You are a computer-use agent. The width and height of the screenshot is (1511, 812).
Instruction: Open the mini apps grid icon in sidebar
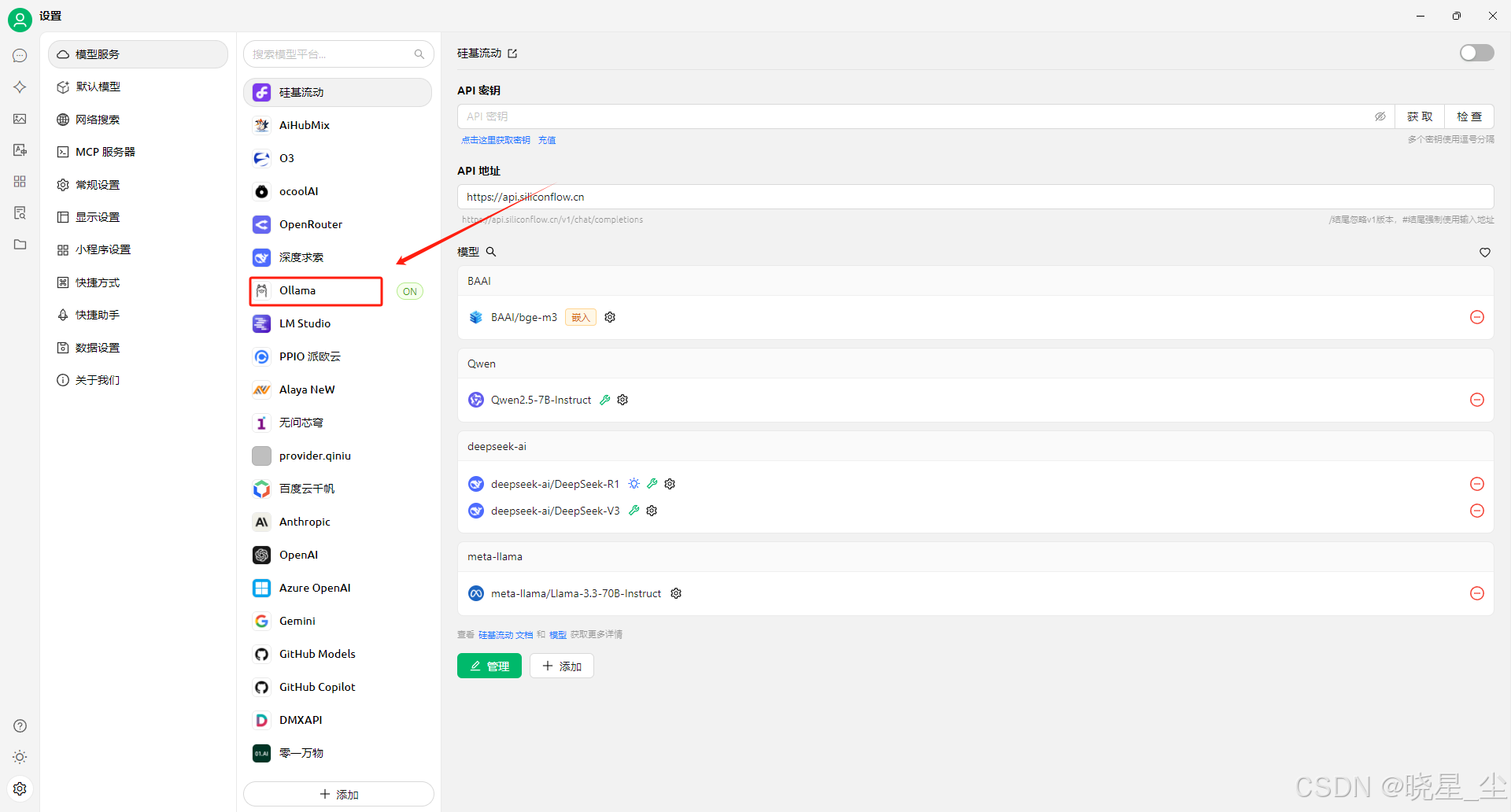tap(20, 182)
